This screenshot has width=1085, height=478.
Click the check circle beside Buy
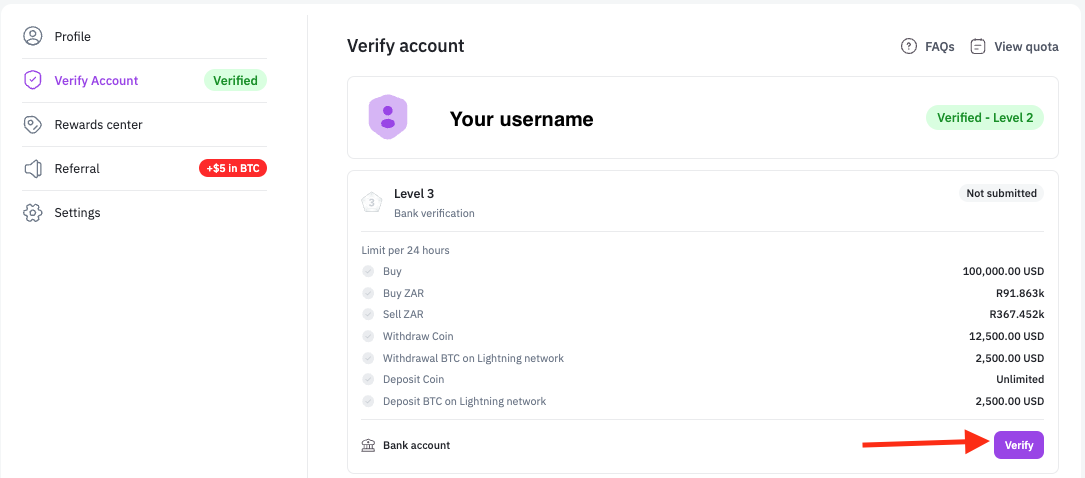point(368,271)
